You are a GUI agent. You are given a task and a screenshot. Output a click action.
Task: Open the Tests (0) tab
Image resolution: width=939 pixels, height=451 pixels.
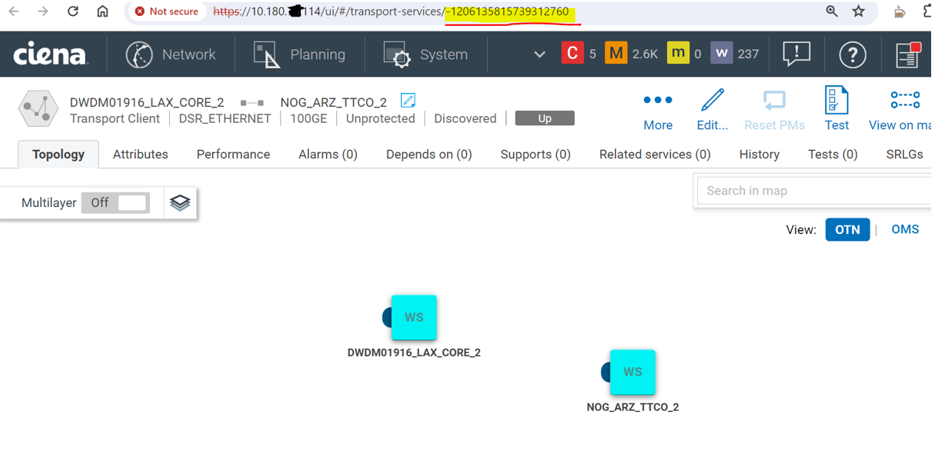(832, 155)
